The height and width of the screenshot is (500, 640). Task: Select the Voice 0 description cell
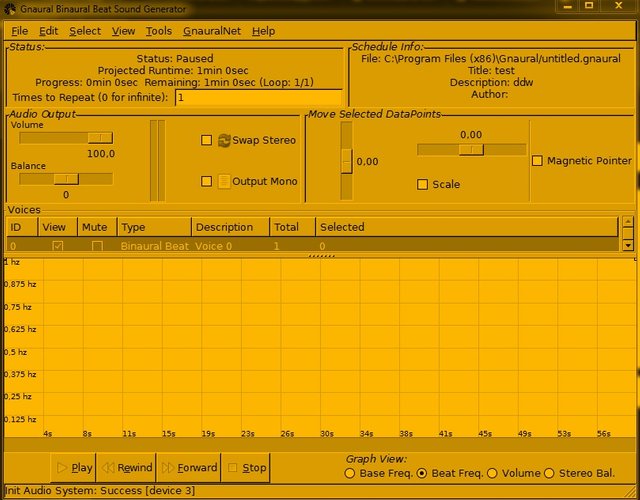coord(213,246)
